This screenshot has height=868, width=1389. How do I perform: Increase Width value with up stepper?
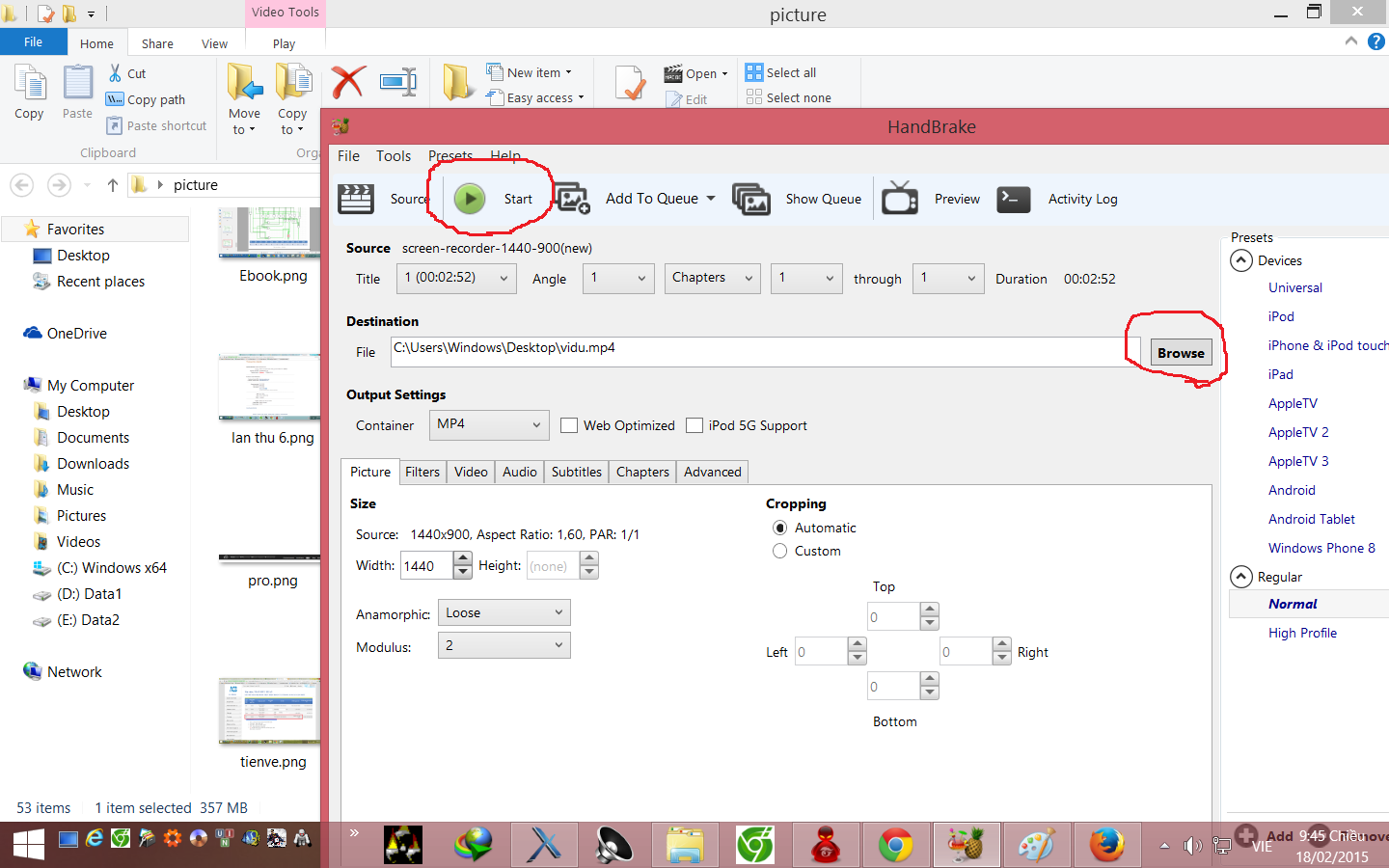(463, 558)
